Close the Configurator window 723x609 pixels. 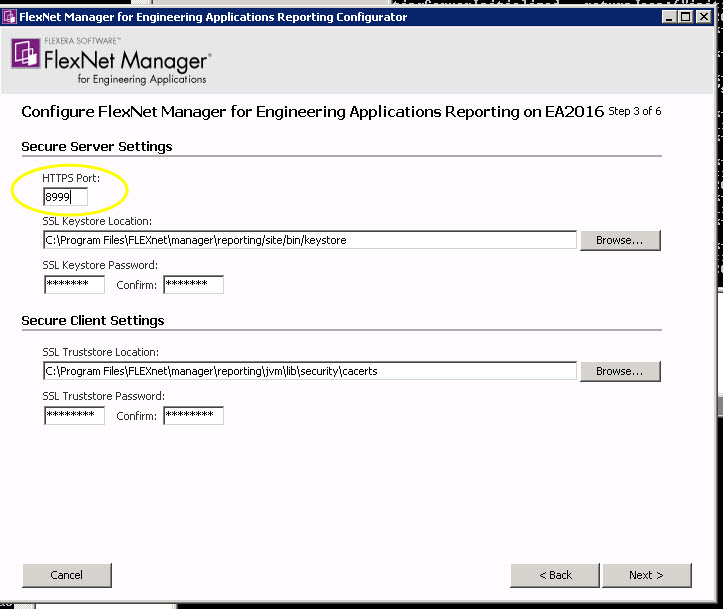(x=703, y=17)
